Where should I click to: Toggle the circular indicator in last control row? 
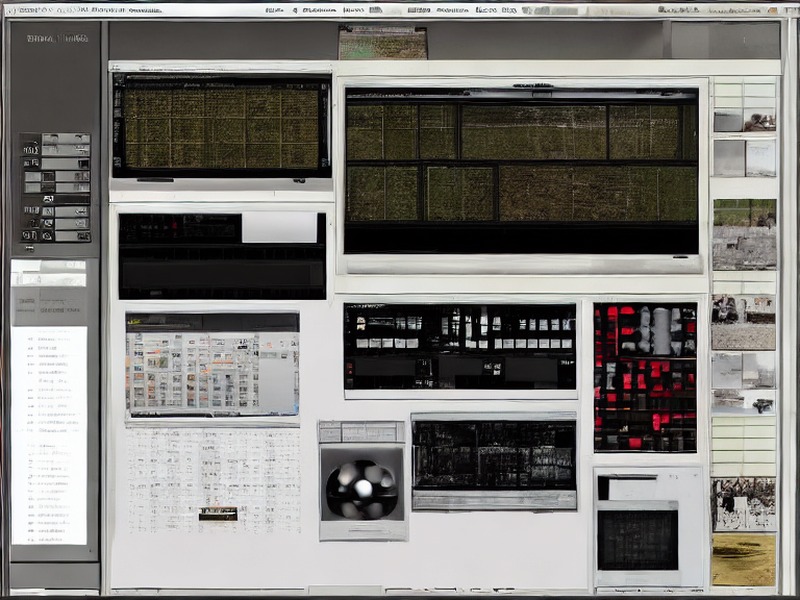pos(30,236)
